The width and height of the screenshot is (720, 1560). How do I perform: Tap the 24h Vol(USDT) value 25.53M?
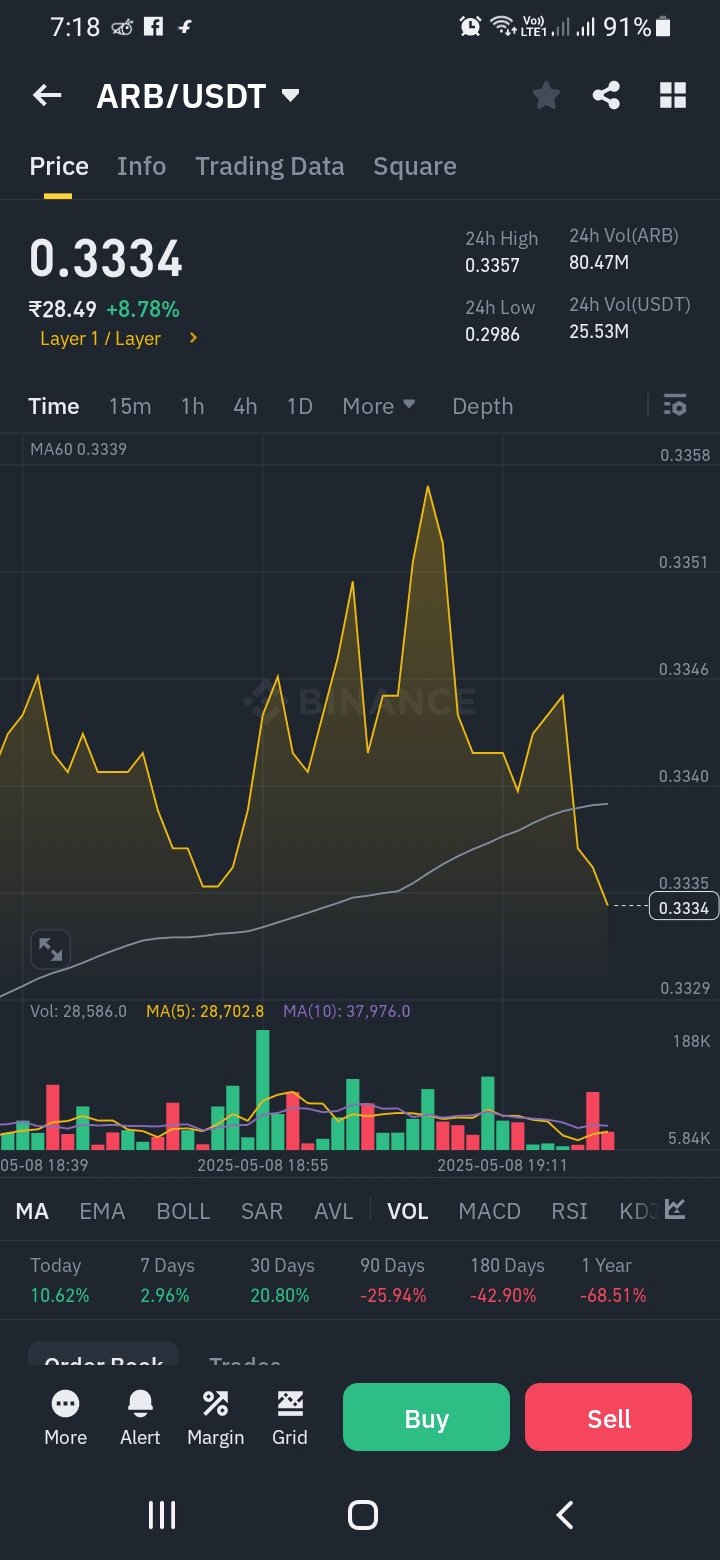tap(599, 331)
